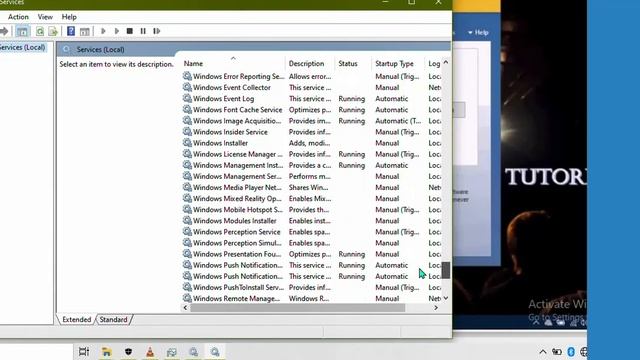The height and width of the screenshot is (360, 640).
Task: Click the horizontal scrollbar left arrow
Action: tap(185, 308)
